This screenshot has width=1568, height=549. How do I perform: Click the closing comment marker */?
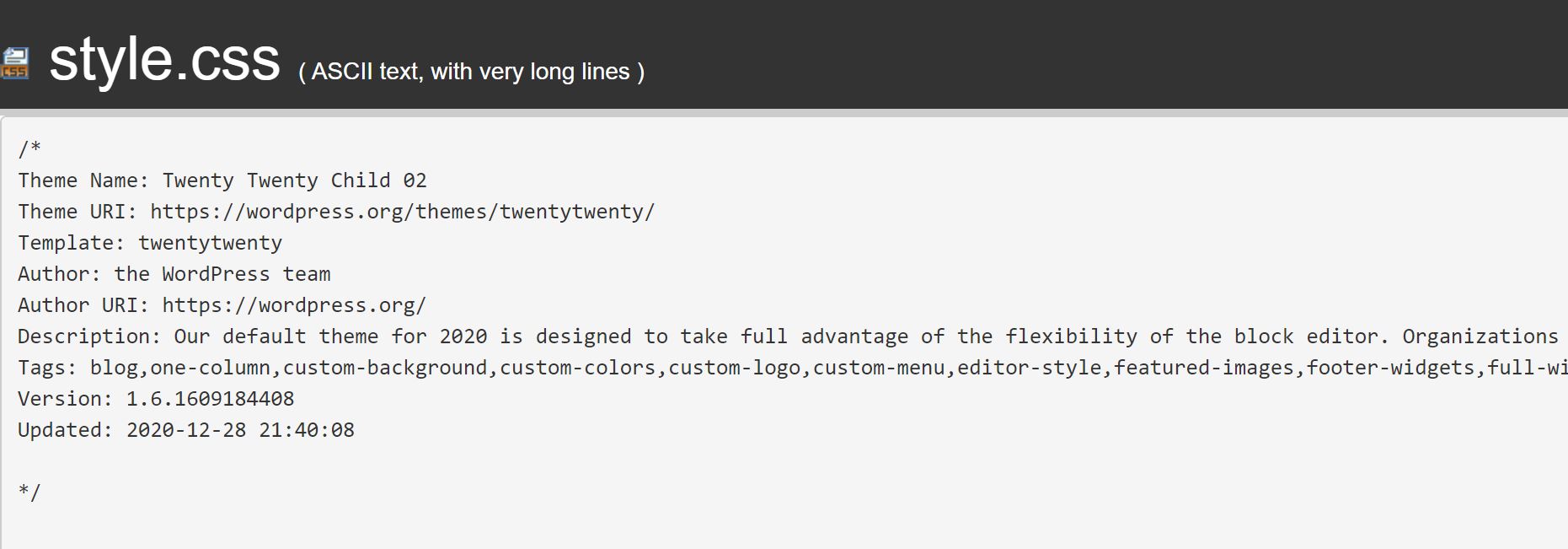coord(29,492)
